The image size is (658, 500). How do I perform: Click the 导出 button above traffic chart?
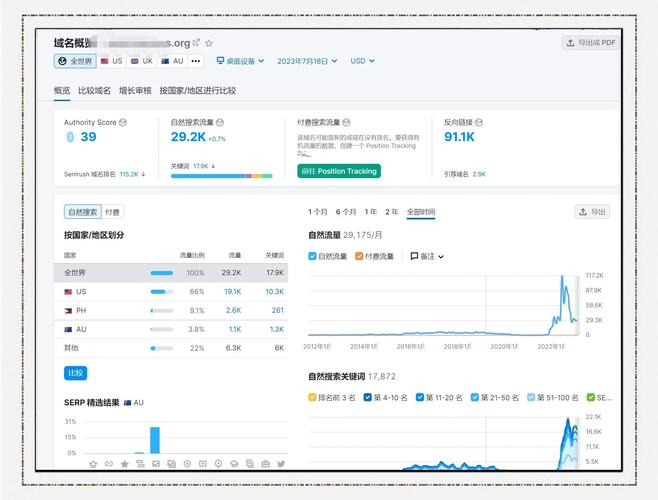point(592,212)
